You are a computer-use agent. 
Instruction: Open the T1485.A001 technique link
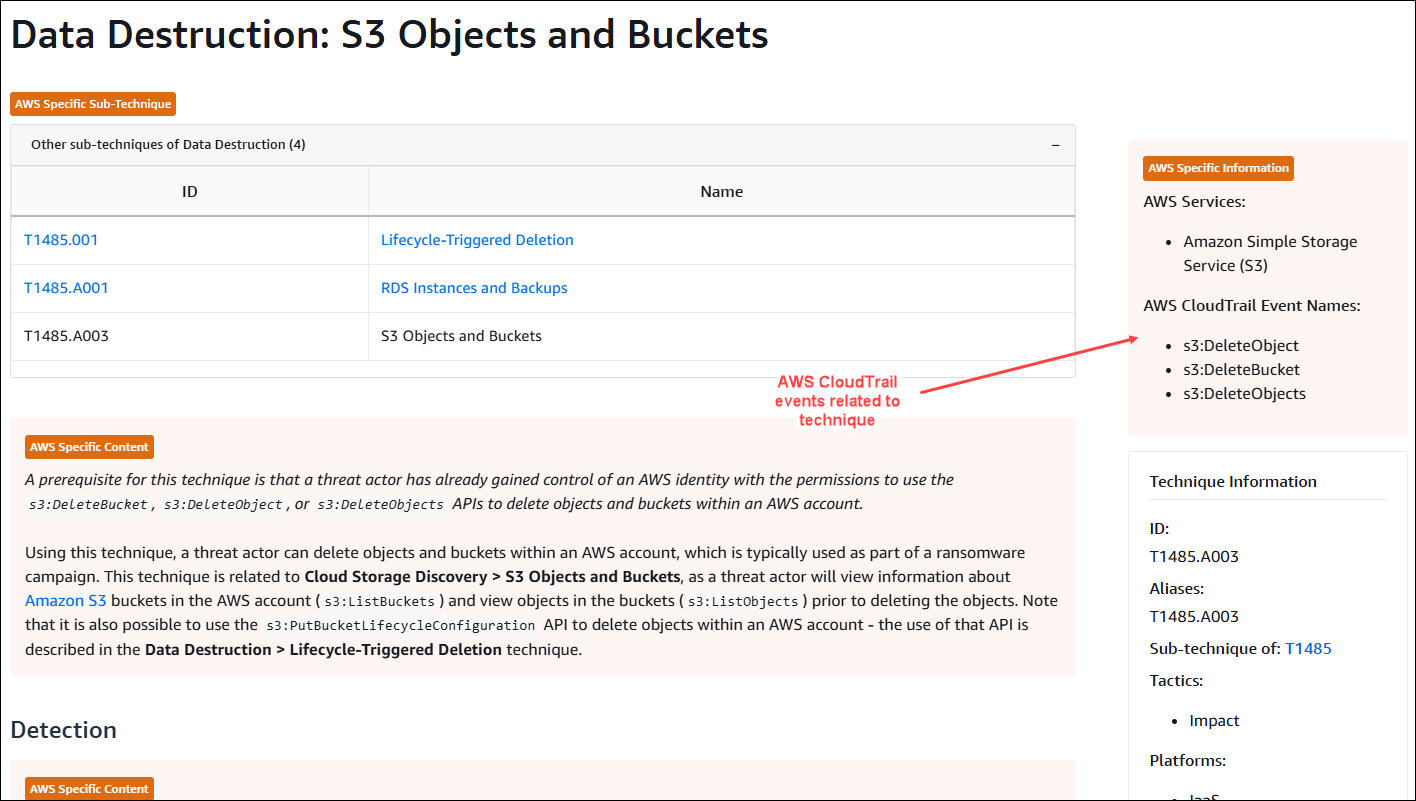point(66,288)
